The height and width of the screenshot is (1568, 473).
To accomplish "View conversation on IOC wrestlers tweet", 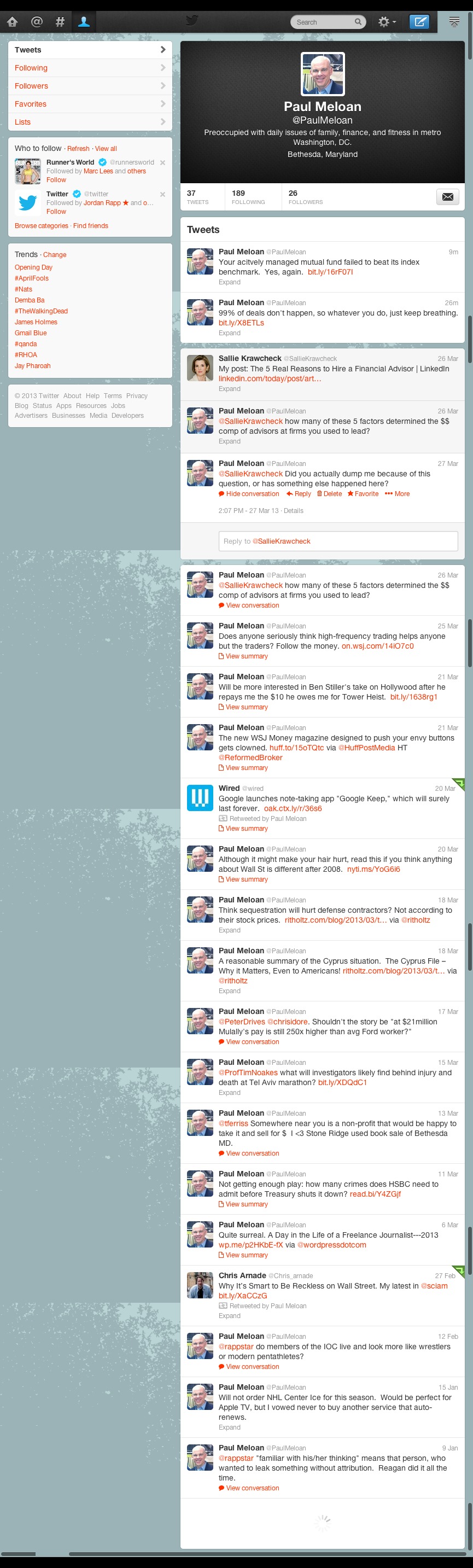I will pos(249,1367).
